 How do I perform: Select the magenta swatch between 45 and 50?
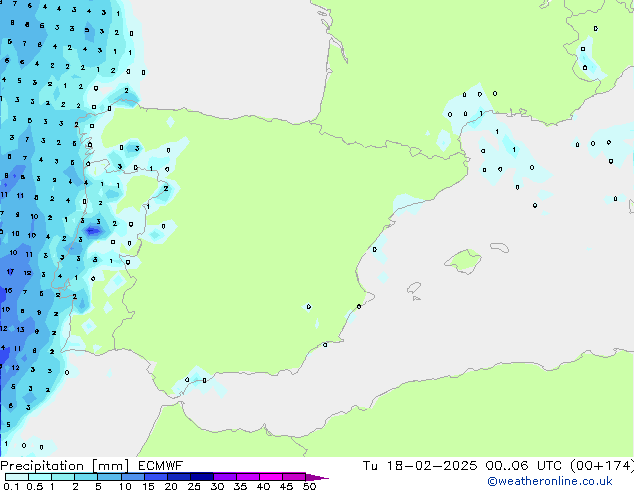click(297, 477)
